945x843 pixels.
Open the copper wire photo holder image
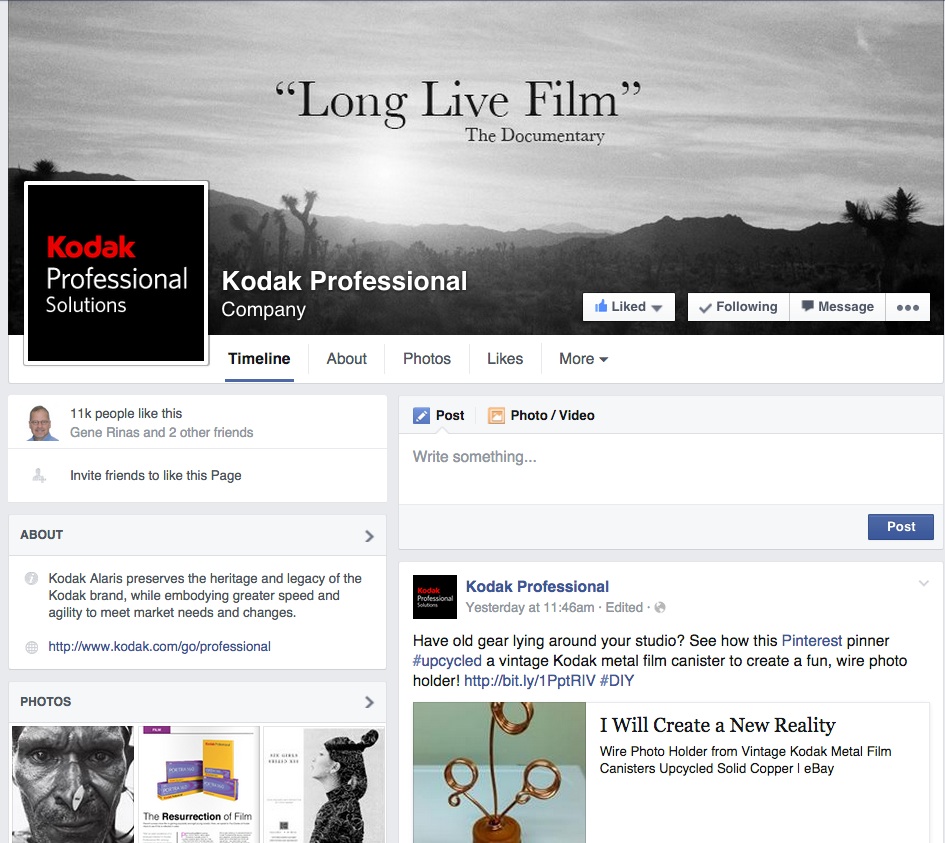[500, 772]
